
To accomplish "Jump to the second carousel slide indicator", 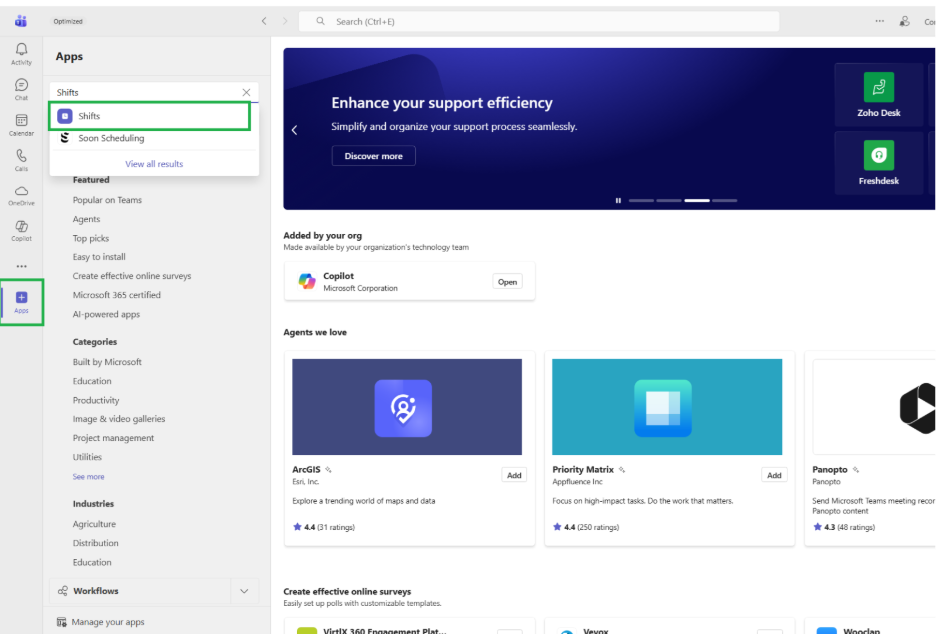I will (669, 201).
